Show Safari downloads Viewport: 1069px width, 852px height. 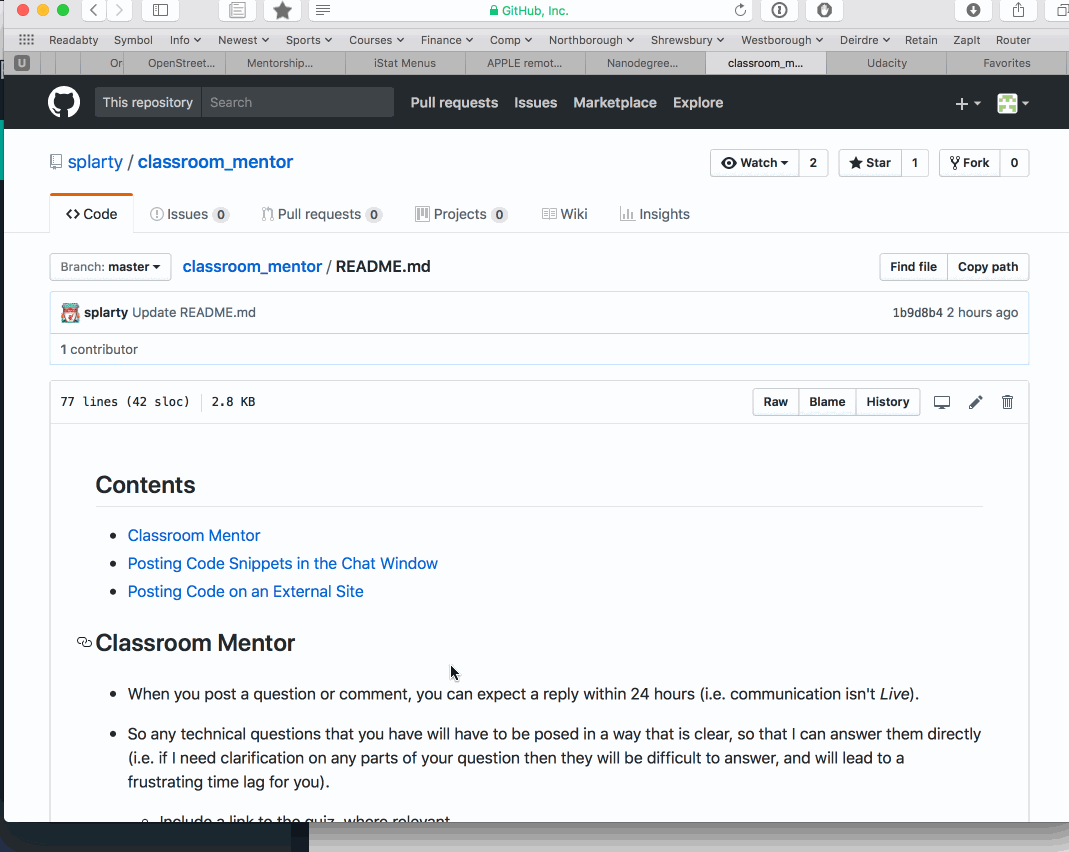click(x=973, y=10)
